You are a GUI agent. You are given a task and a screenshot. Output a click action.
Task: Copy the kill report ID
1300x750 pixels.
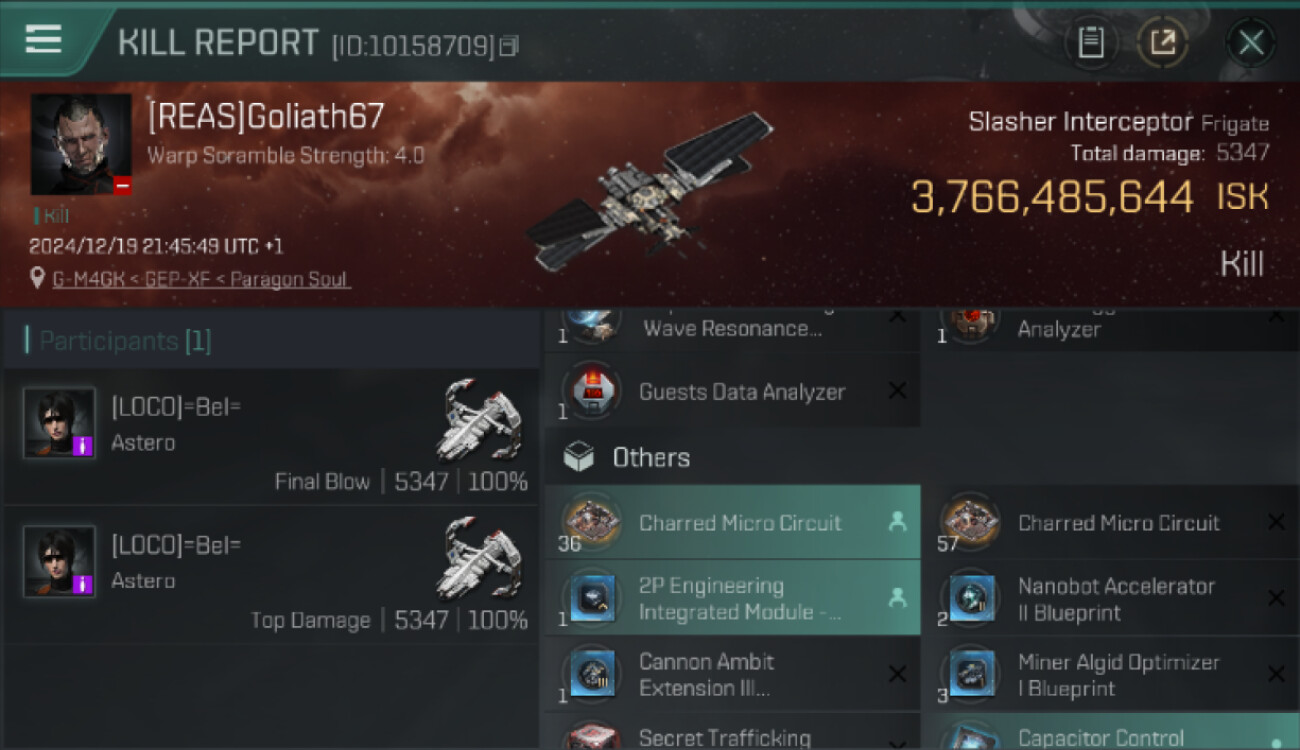510,45
